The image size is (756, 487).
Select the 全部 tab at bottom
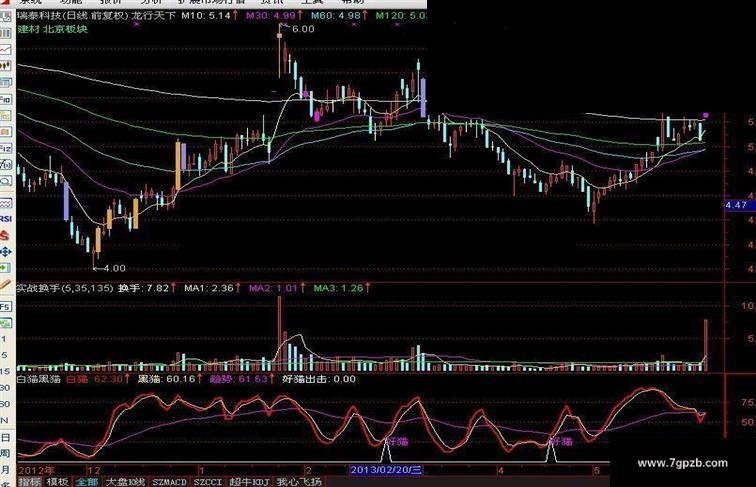[87, 482]
